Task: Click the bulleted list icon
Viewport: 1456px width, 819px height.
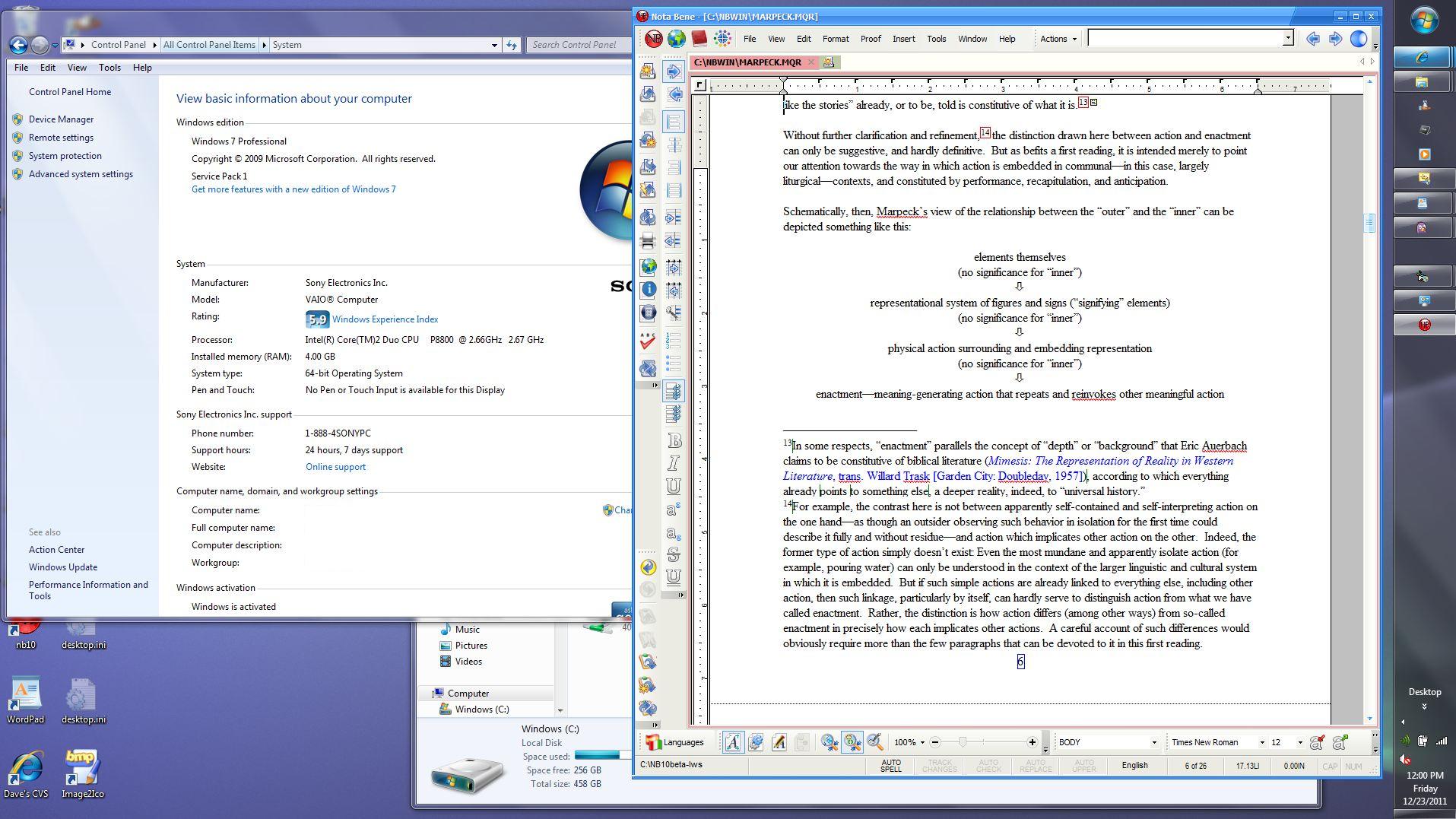Action: pyautogui.click(x=674, y=363)
